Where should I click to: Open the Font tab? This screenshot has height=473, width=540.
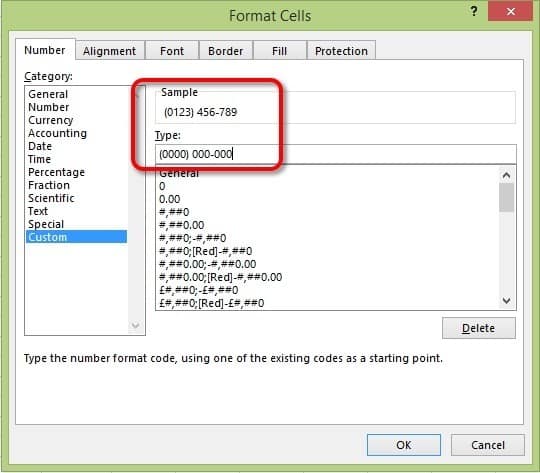[172, 51]
